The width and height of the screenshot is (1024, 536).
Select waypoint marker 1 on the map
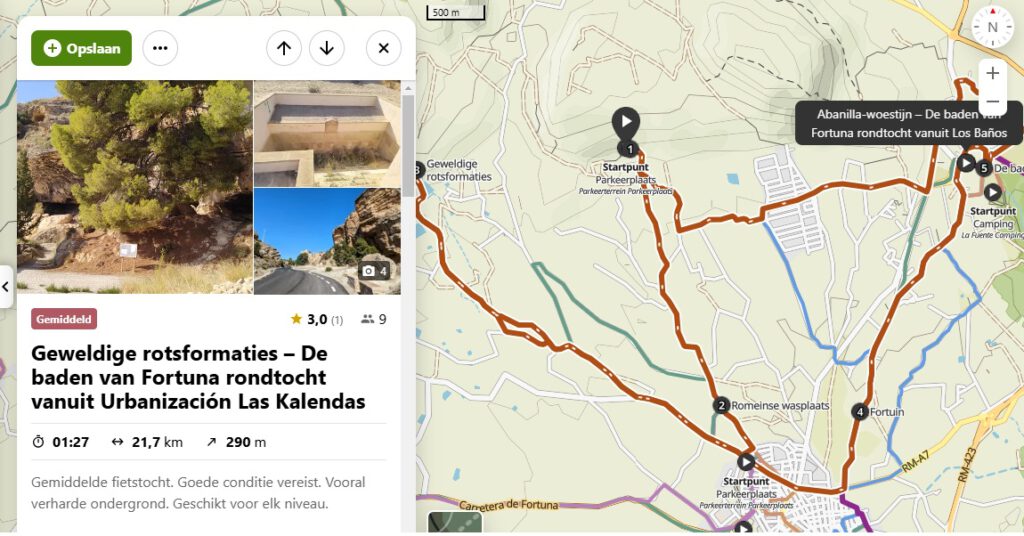629,150
